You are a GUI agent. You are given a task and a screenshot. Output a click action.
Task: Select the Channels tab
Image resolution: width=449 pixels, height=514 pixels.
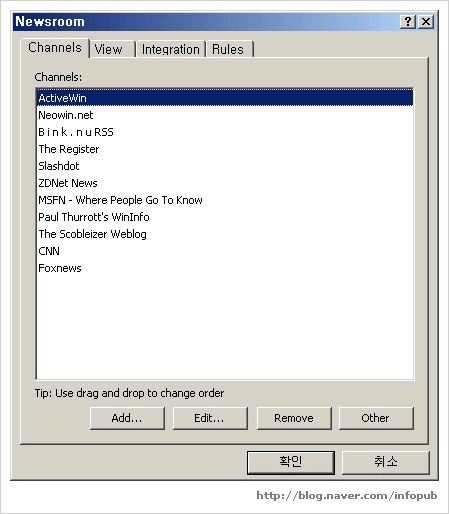click(55, 48)
